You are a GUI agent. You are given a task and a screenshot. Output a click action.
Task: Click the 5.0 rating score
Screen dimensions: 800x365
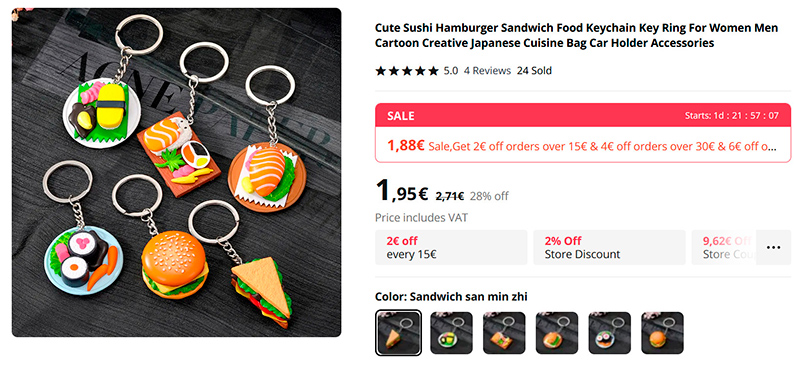tap(451, 71)
